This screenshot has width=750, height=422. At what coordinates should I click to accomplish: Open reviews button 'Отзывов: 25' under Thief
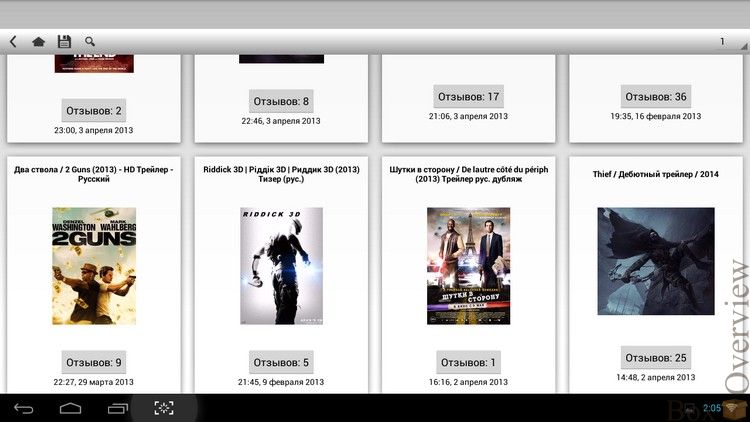[x=656, y=358]
